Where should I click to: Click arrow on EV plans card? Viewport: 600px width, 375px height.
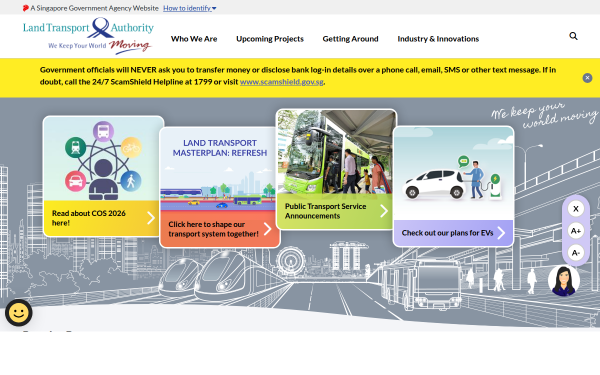tap(501, 233)
